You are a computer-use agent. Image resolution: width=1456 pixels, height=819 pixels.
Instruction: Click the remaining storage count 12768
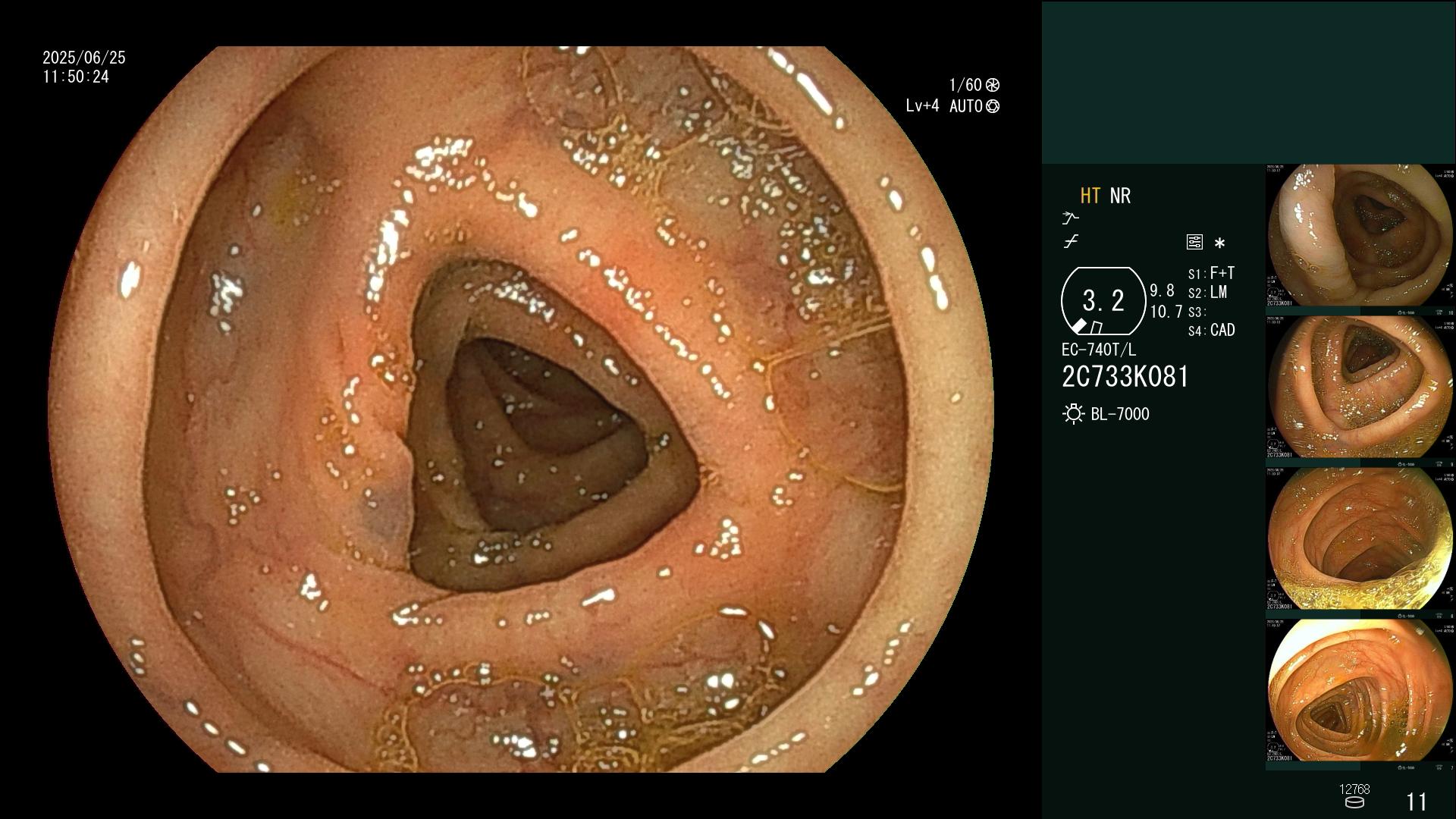pyautogui.click(x=1354, y=789)
